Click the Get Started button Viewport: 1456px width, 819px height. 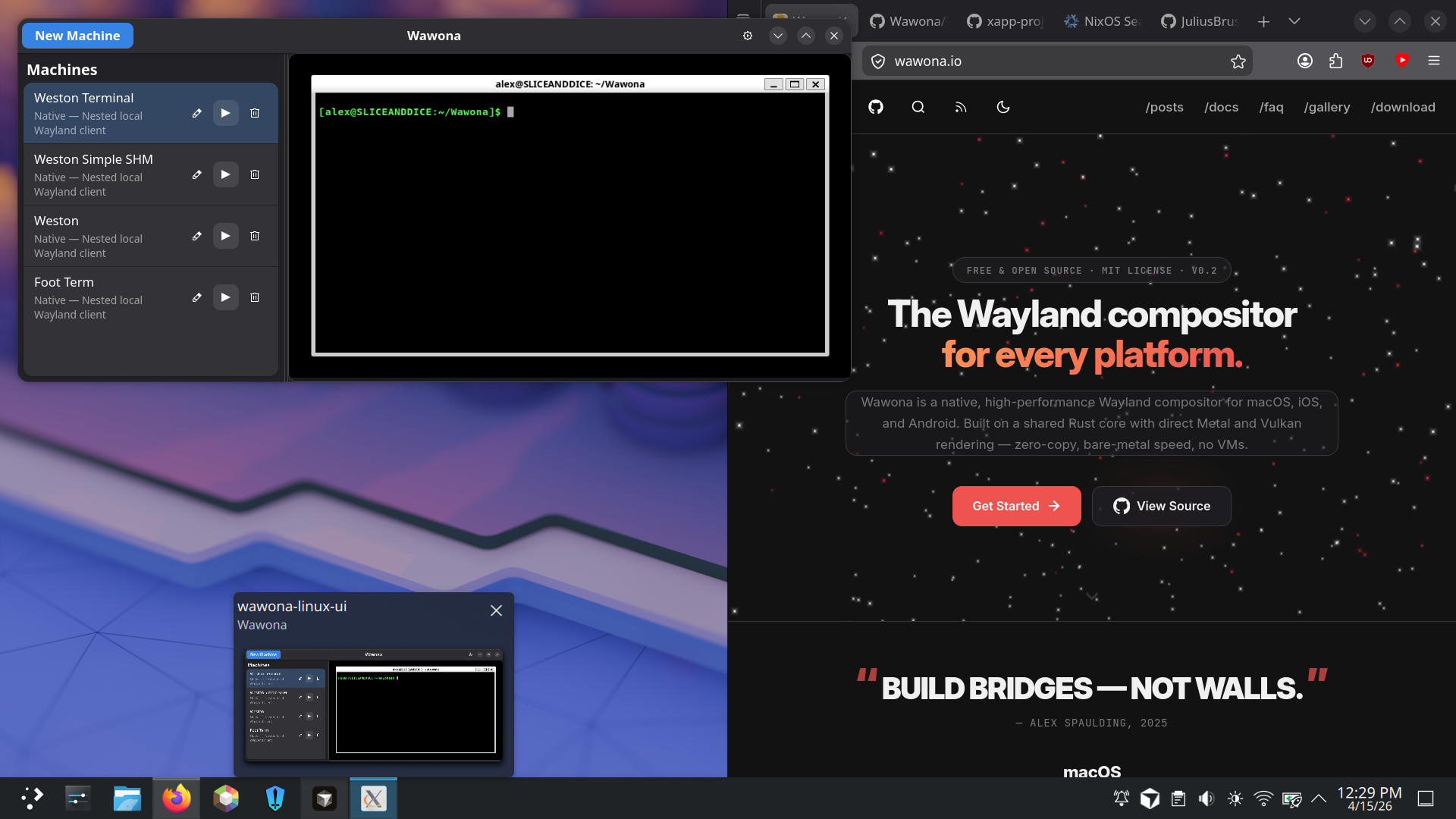point(1016,506)
